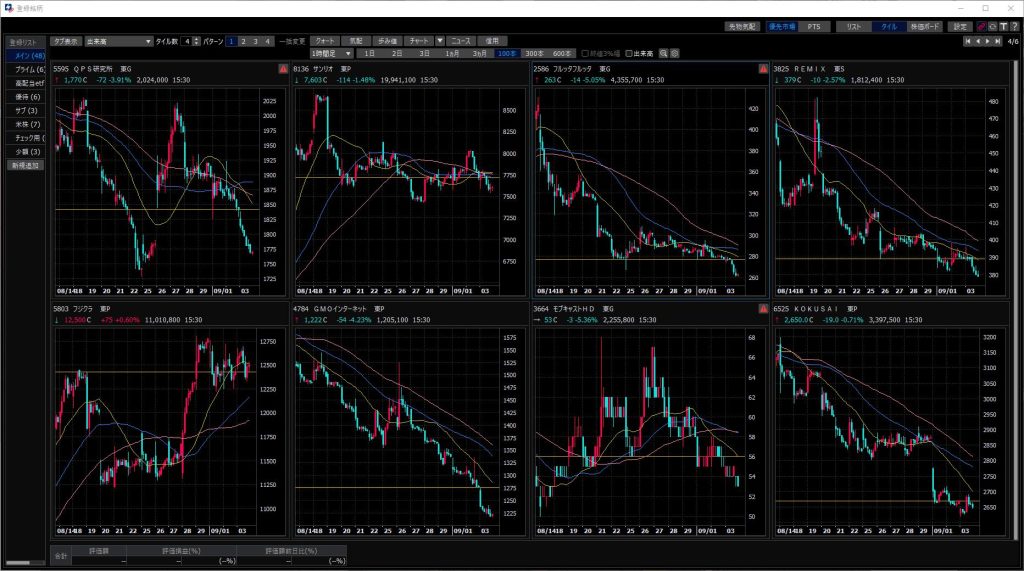Image resolution: width=1024 pixels, height=571 pixels.
Task: Open the dropdown arrow beside チャート button
Action: 439,41
